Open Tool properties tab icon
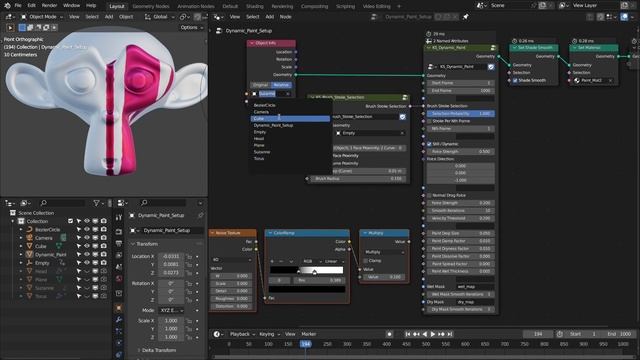Image resolution: width=640 pixels, height=360 pixels. (x=119, y=217)
